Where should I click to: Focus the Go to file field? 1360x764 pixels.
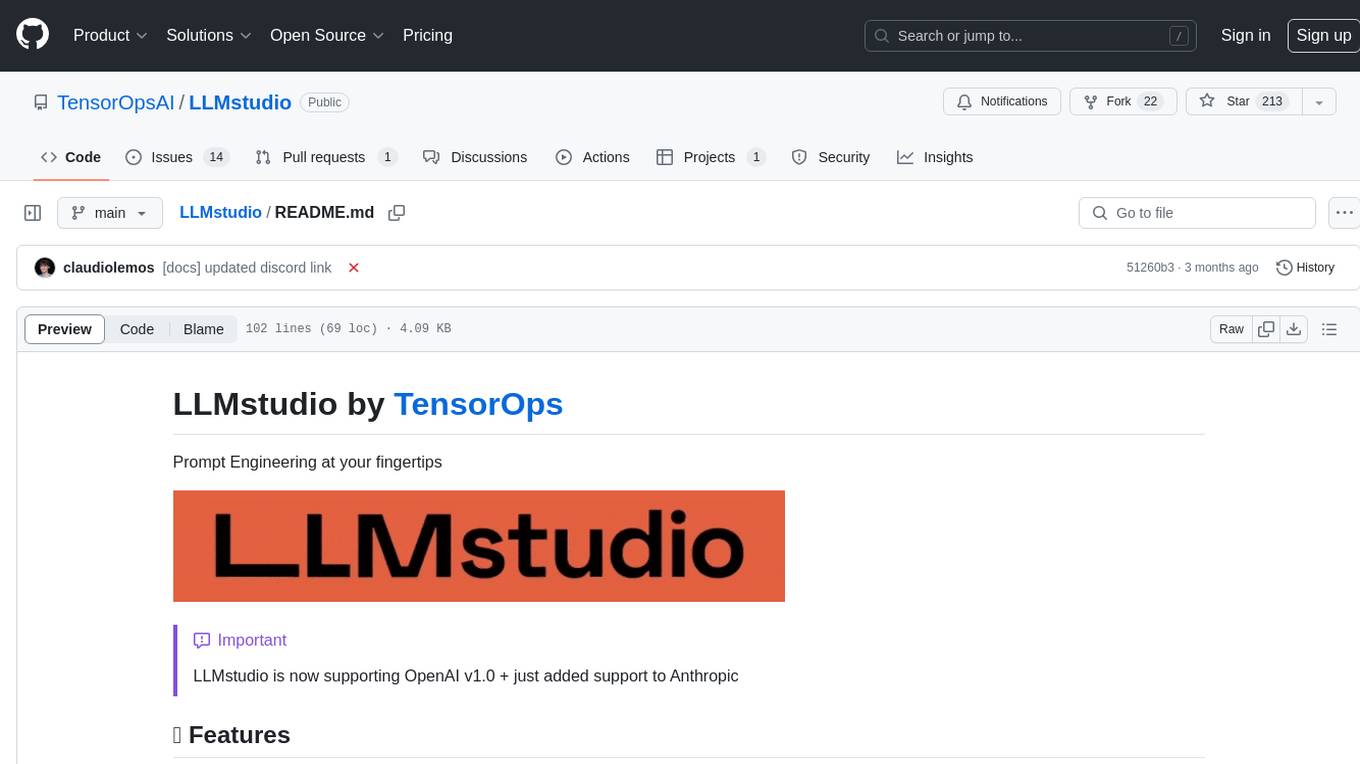point(1197,213)
